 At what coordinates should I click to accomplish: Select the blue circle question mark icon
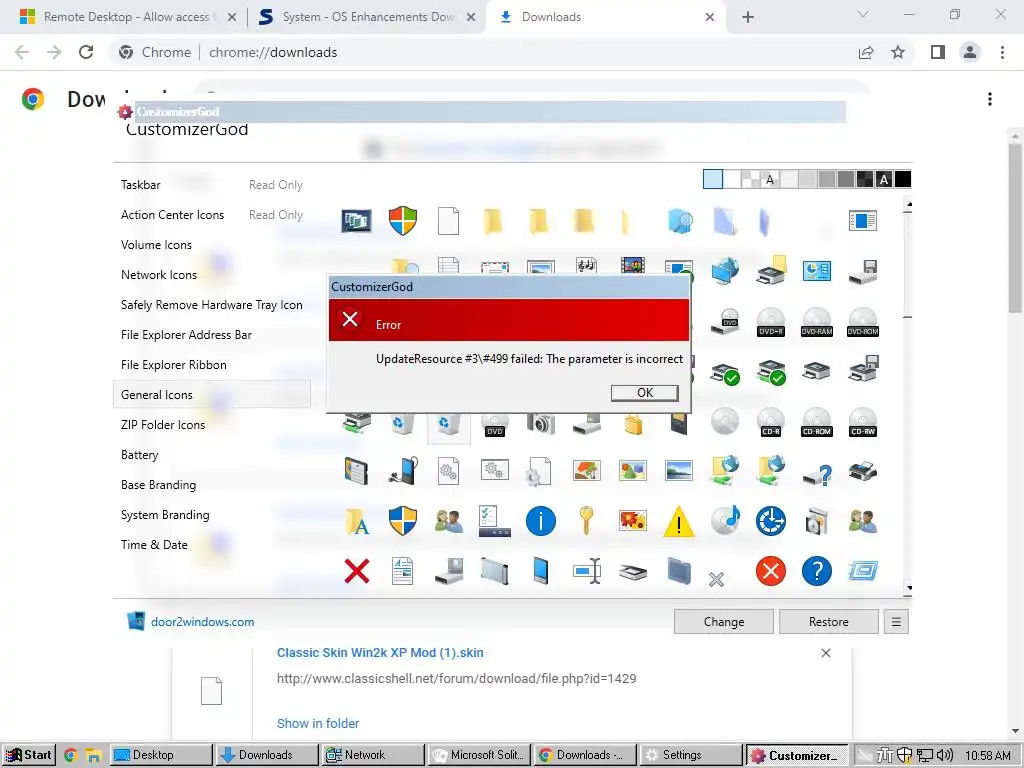point(816,571)
